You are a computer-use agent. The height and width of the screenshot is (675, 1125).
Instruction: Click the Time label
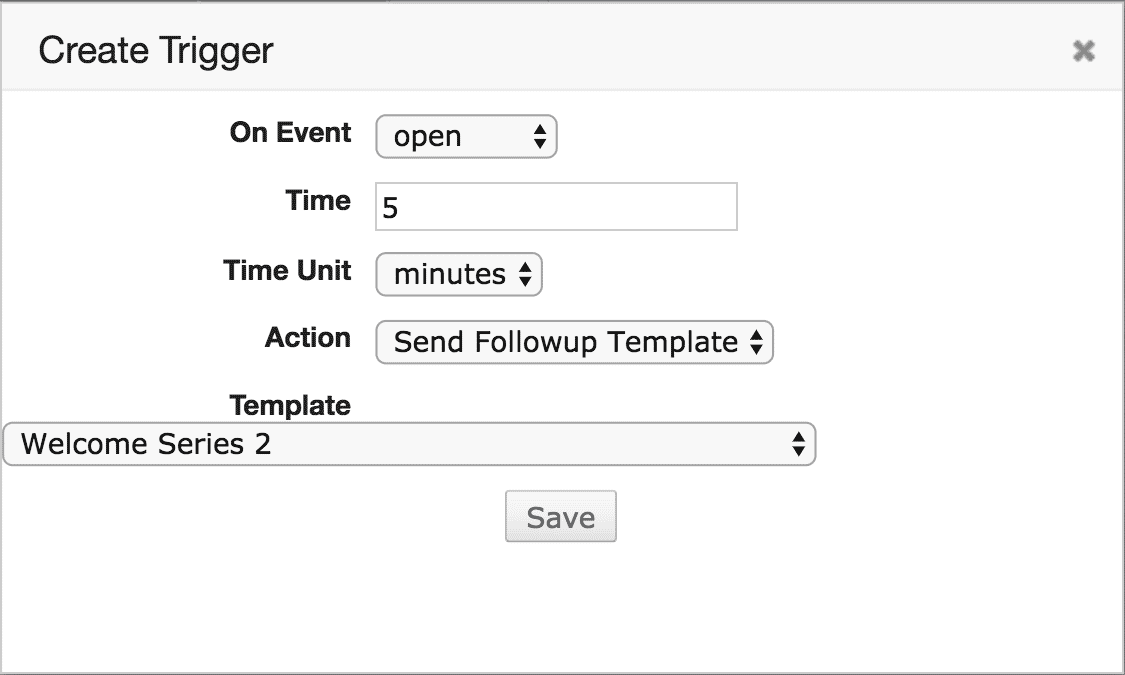coord(318,201)
